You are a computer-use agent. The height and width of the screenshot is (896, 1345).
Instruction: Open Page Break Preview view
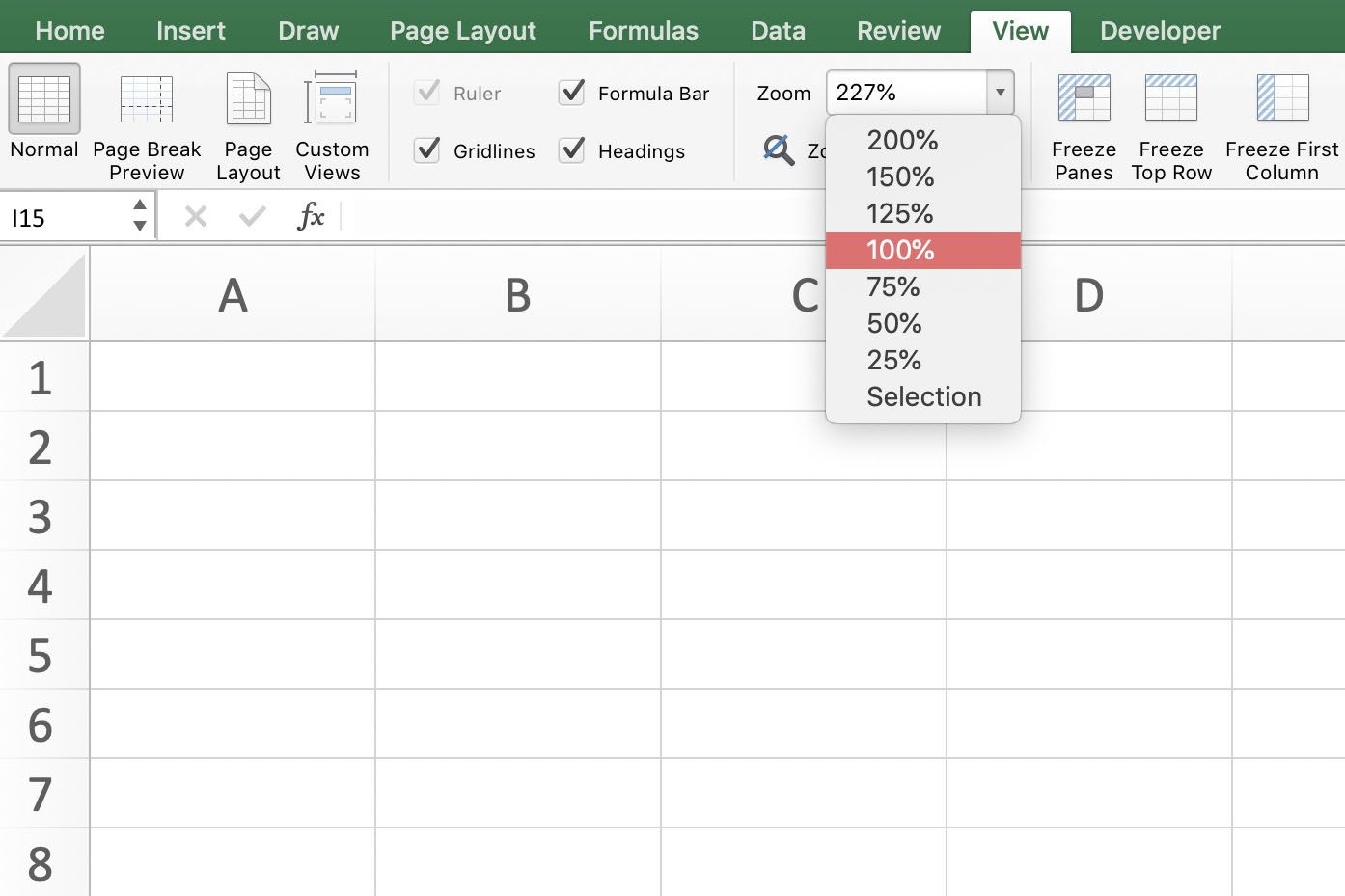[147, 99]
